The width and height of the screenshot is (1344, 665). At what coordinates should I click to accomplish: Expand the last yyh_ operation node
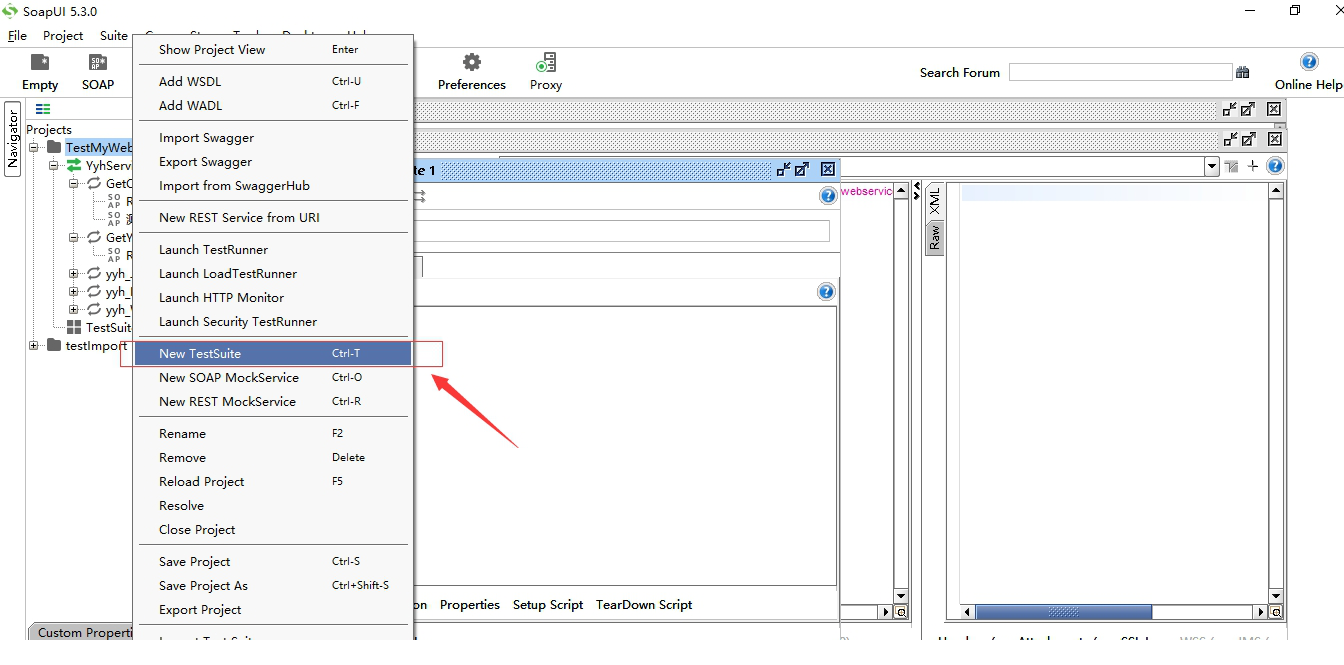(x=73, y=309)
